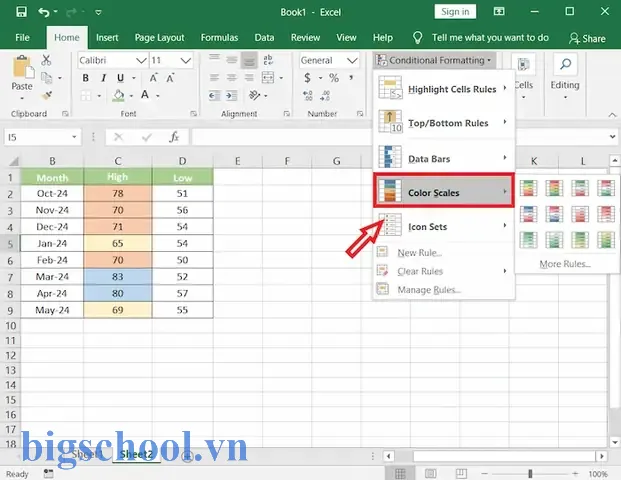The height and width of the screenshot is (480, 621).
Task: Toggle Wrap Text icon
Action: tap(268, 60)
